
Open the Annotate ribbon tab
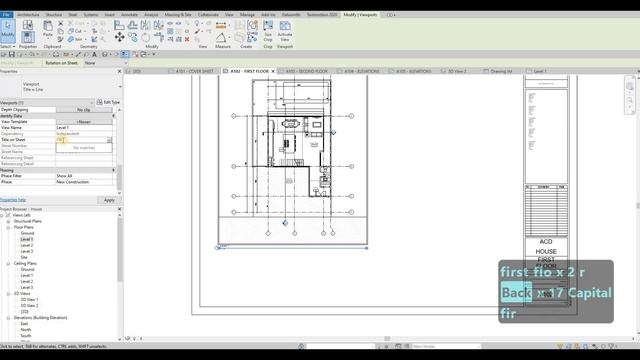point(129,15)
